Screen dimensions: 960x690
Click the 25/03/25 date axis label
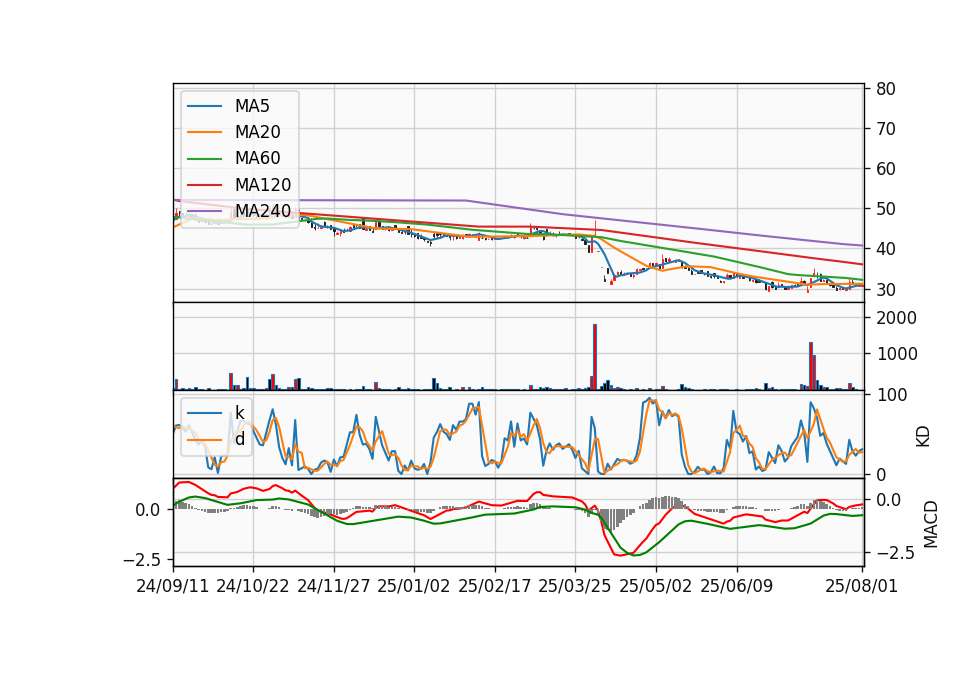coord(575,587)
